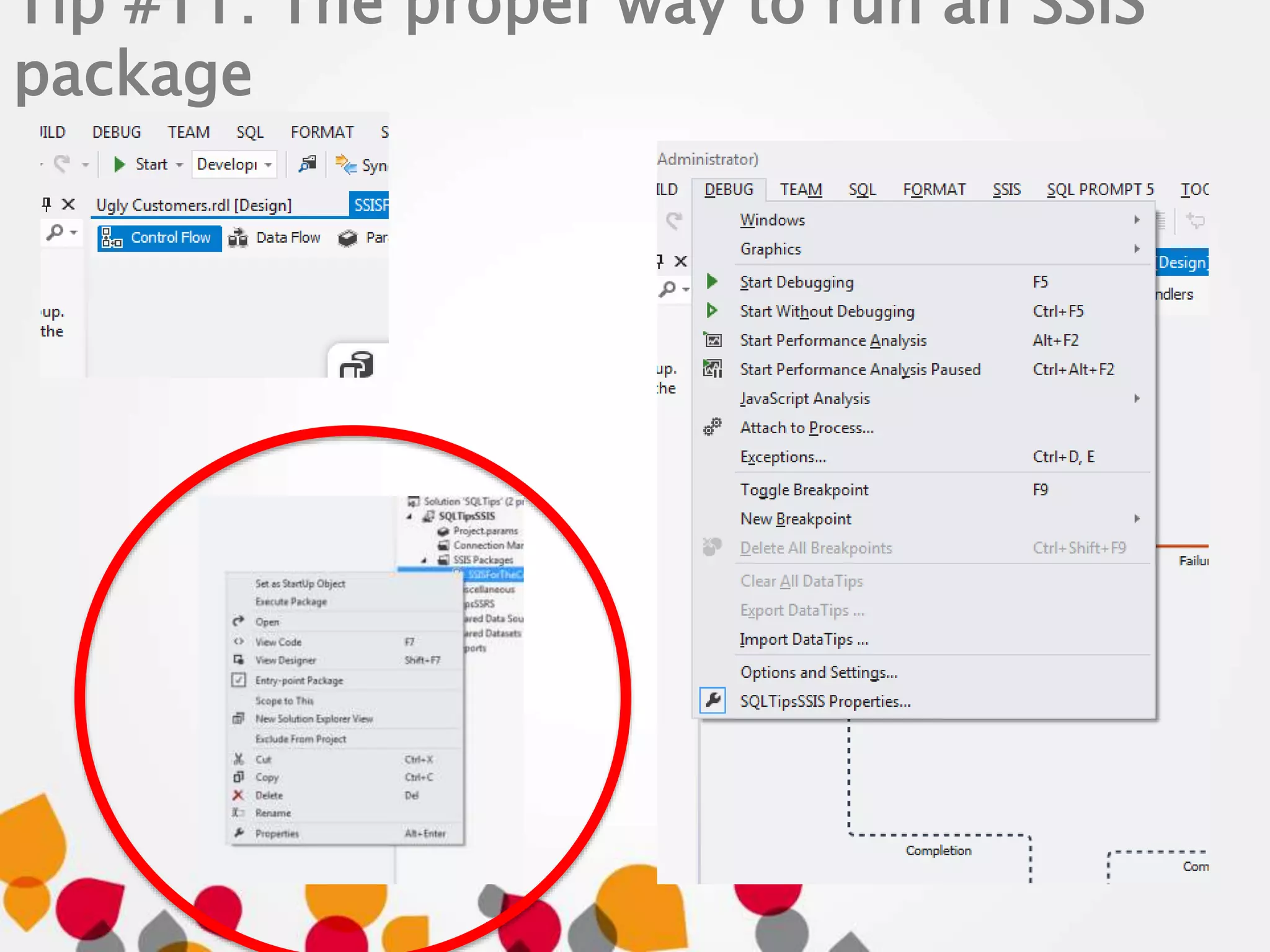Click the Delete All Breakpoints icon
This screenshot has height=952, width=1270.
click(713, 547)
